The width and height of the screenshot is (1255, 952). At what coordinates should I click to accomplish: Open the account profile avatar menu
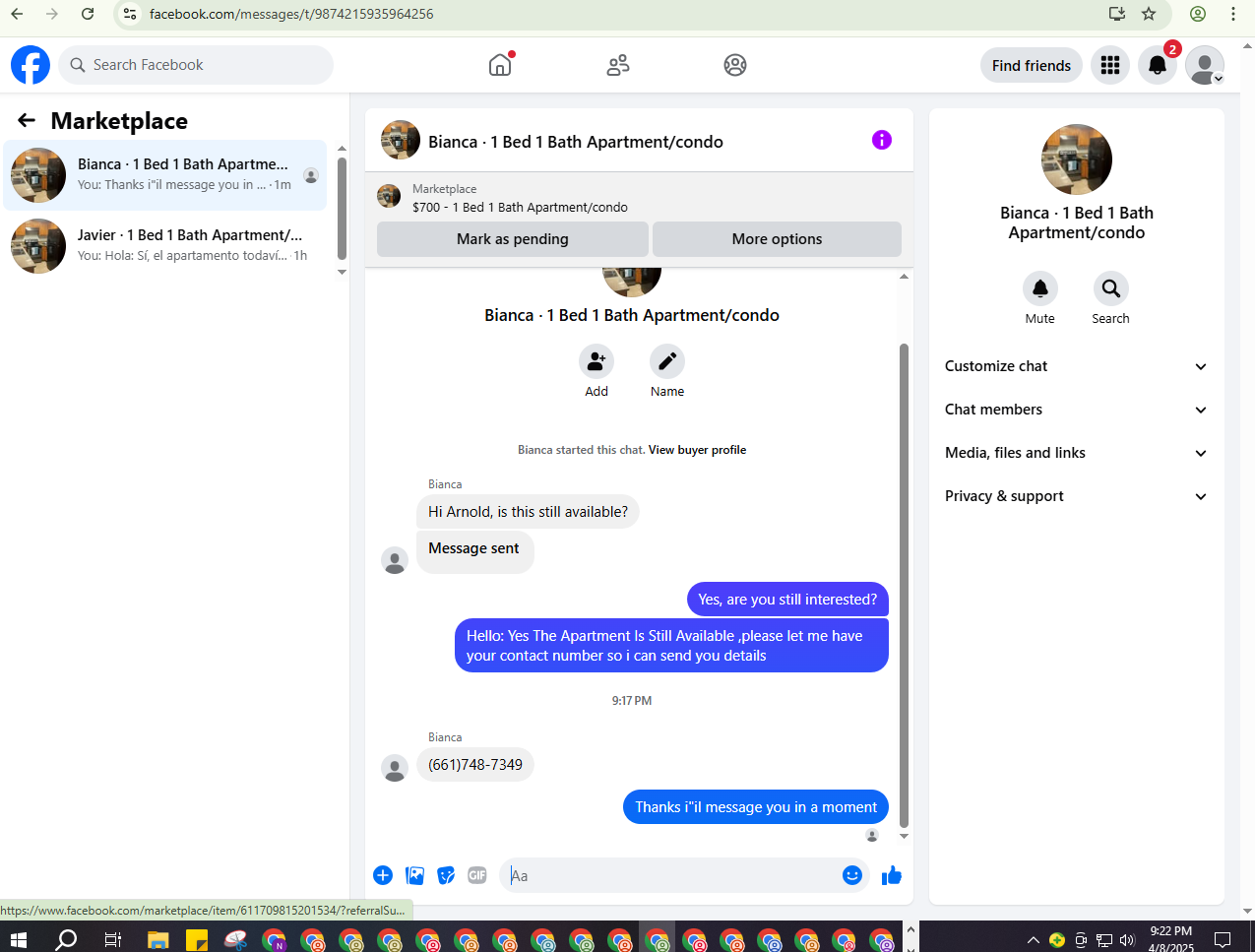(1205, 65)
